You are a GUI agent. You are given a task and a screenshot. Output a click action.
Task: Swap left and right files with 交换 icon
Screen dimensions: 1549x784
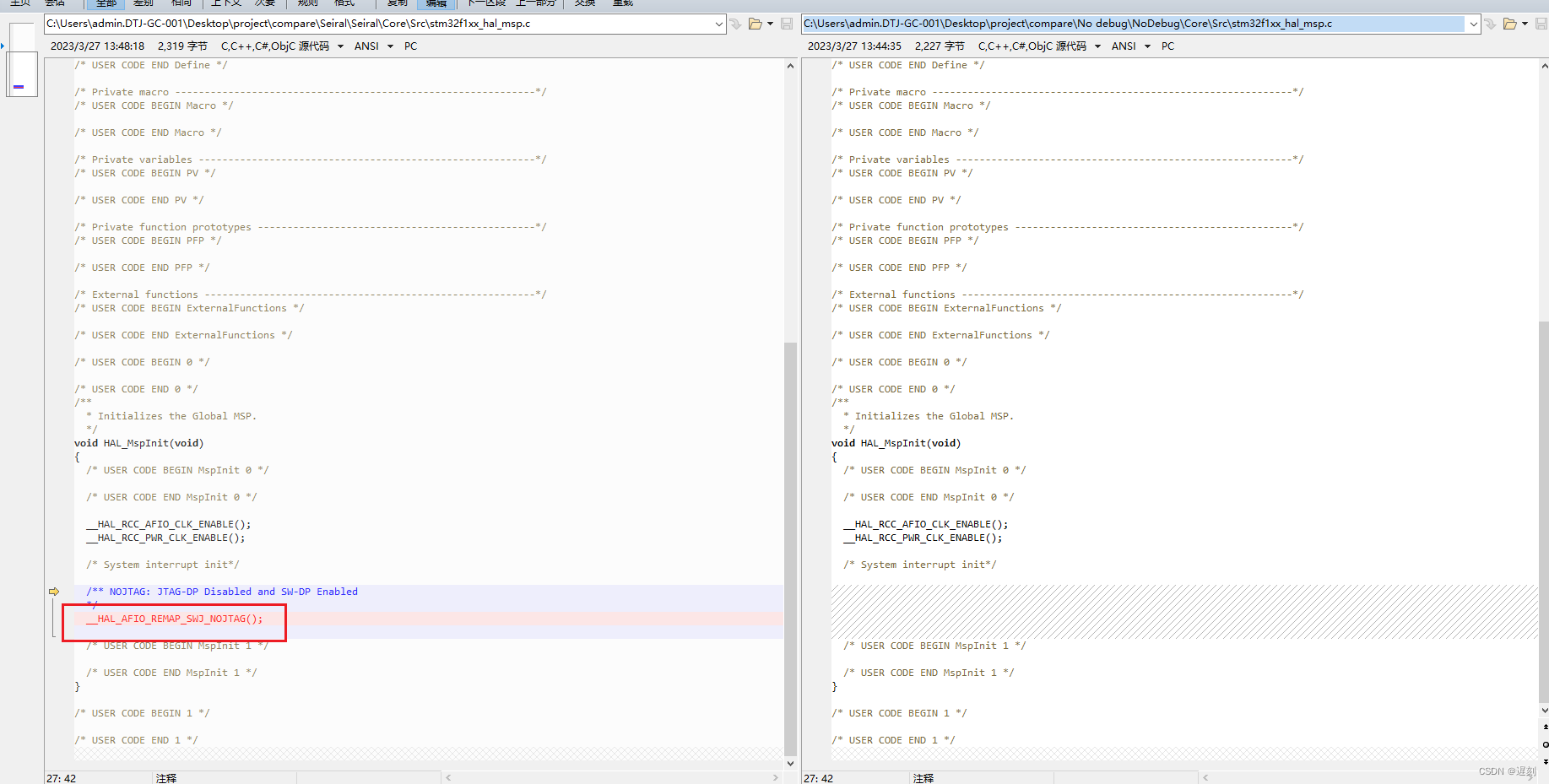pos(584,3)
